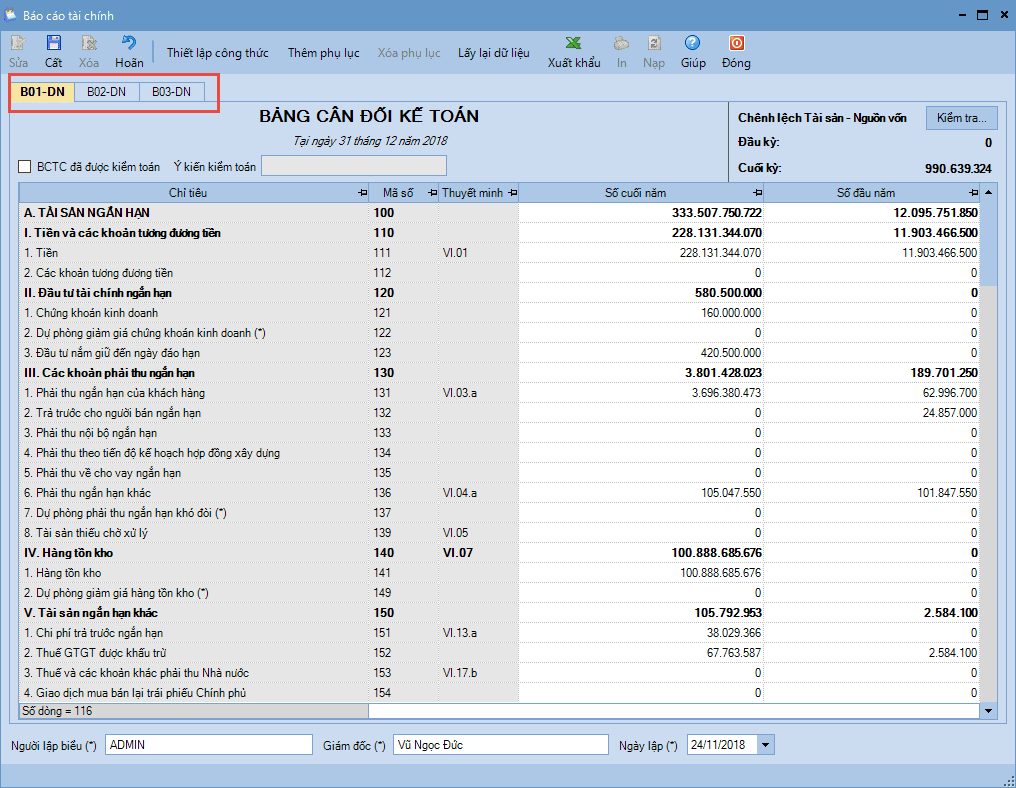Pin the Chỉ tiêu column header

pyautogui.click(x=362, y=192)
